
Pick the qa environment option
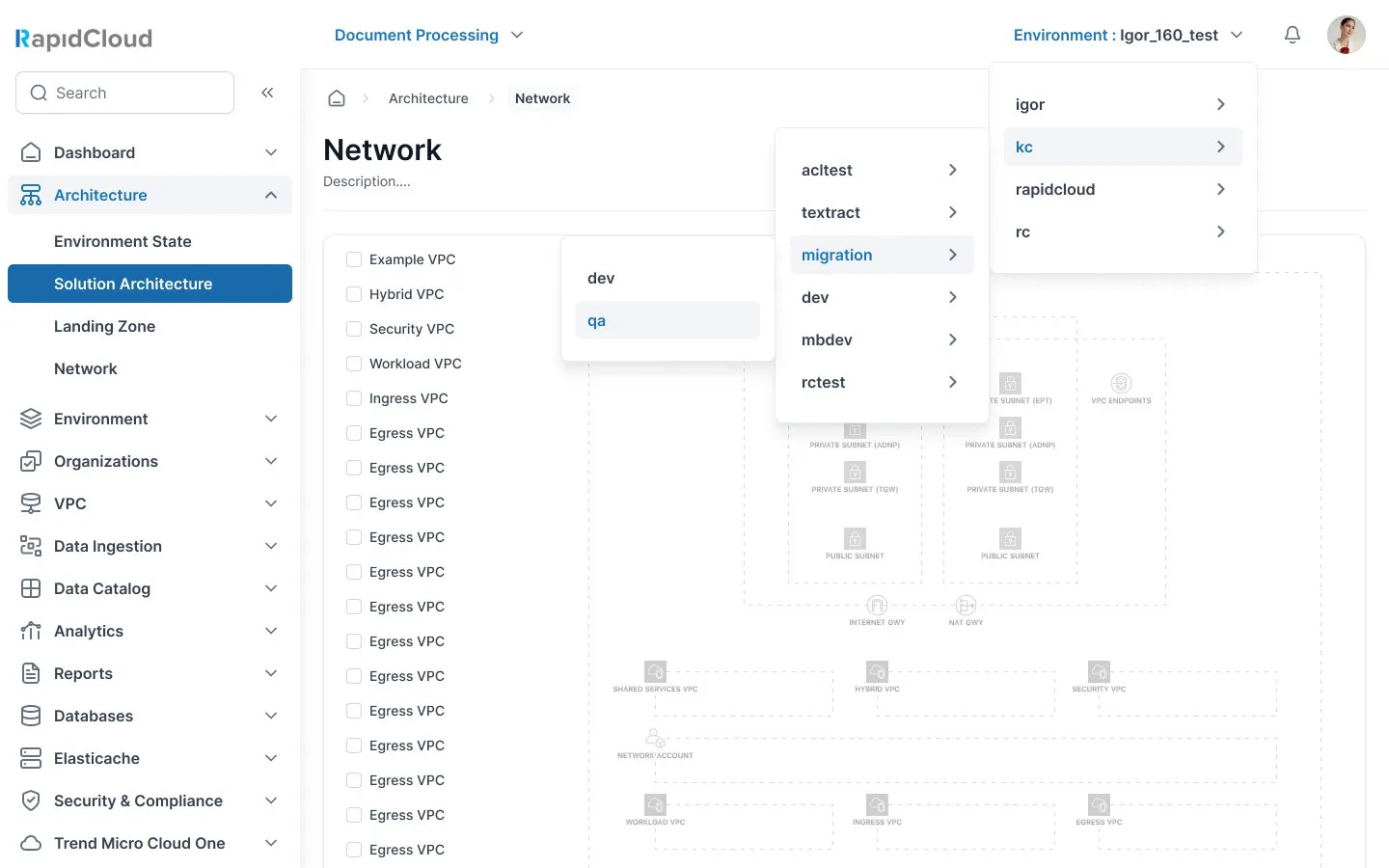pyautogui.click(x=667, y=320)
